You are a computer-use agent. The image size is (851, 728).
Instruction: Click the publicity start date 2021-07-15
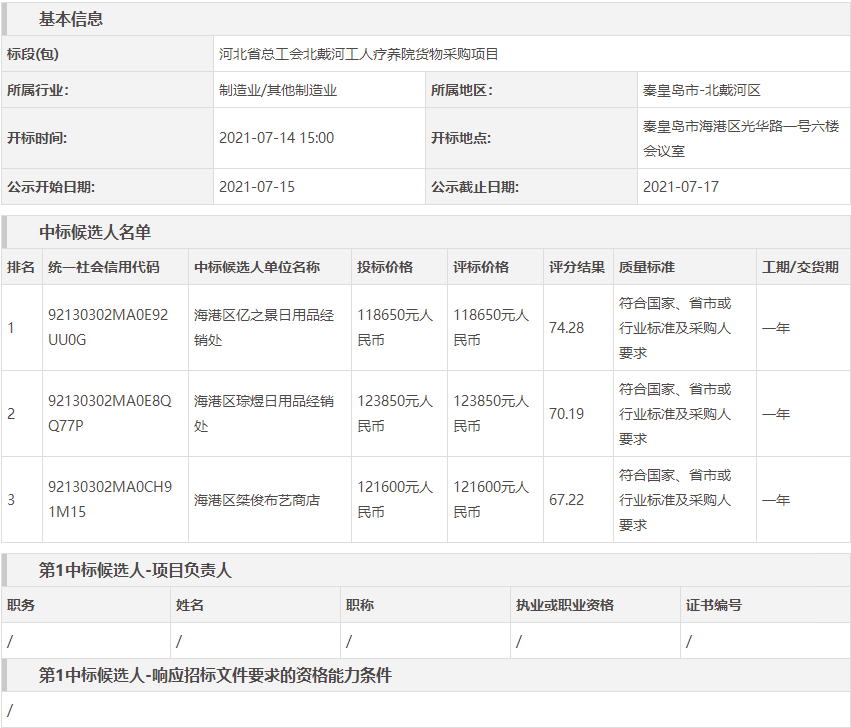click(x=257, y=186)
